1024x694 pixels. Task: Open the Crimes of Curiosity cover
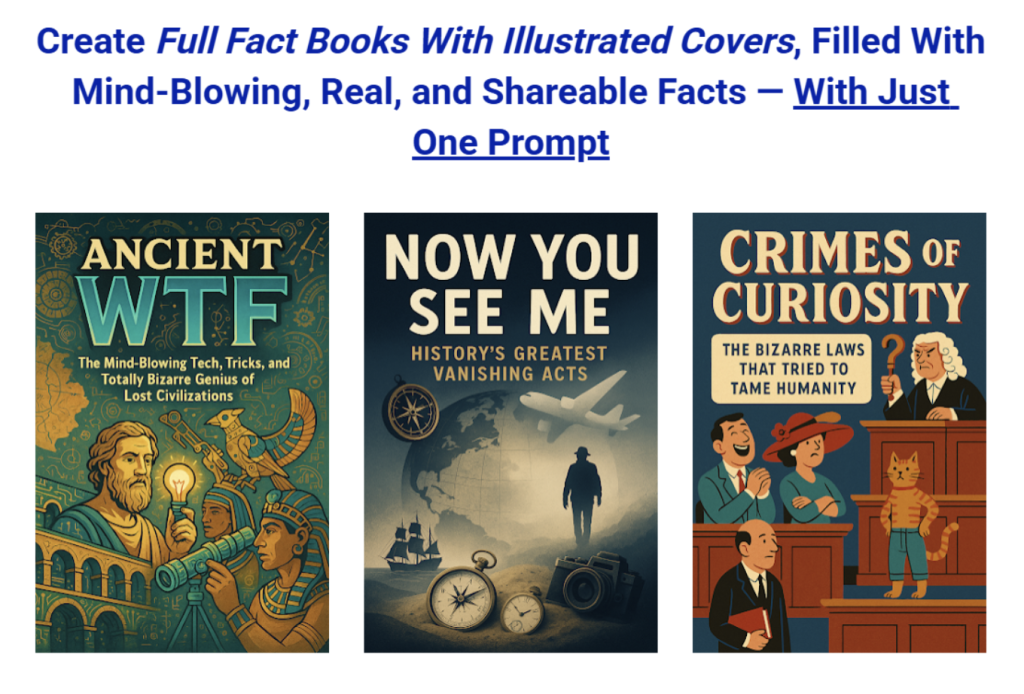click(x=839, y=432)
